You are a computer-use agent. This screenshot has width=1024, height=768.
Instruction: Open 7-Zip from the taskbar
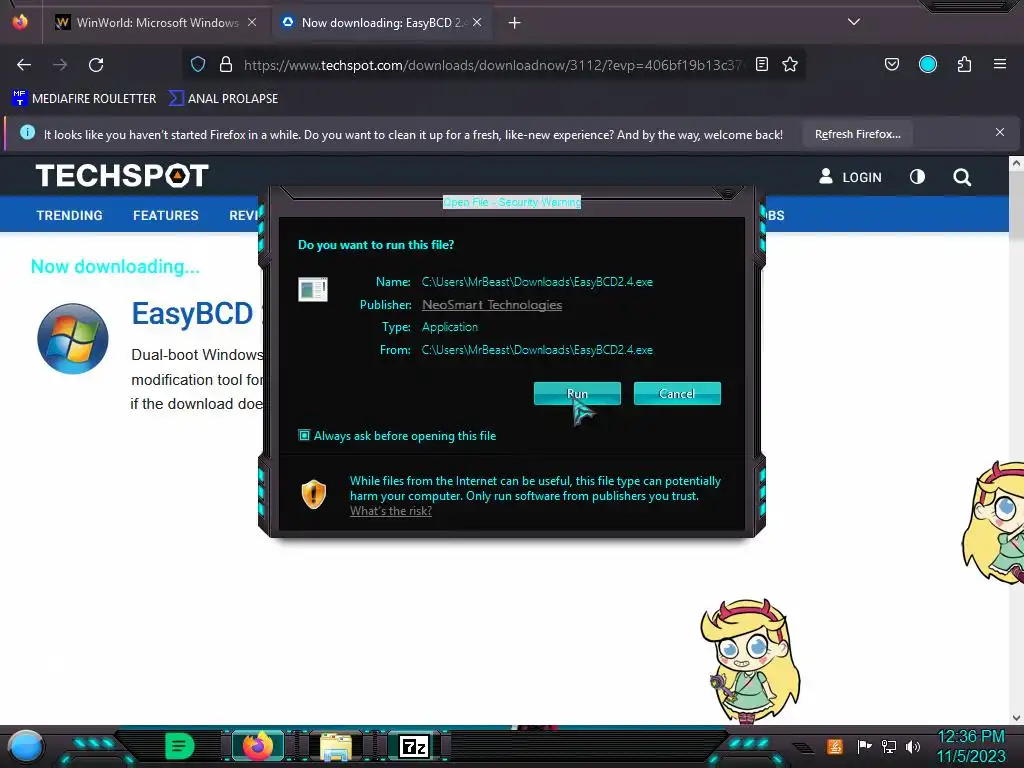coord(414,746)
